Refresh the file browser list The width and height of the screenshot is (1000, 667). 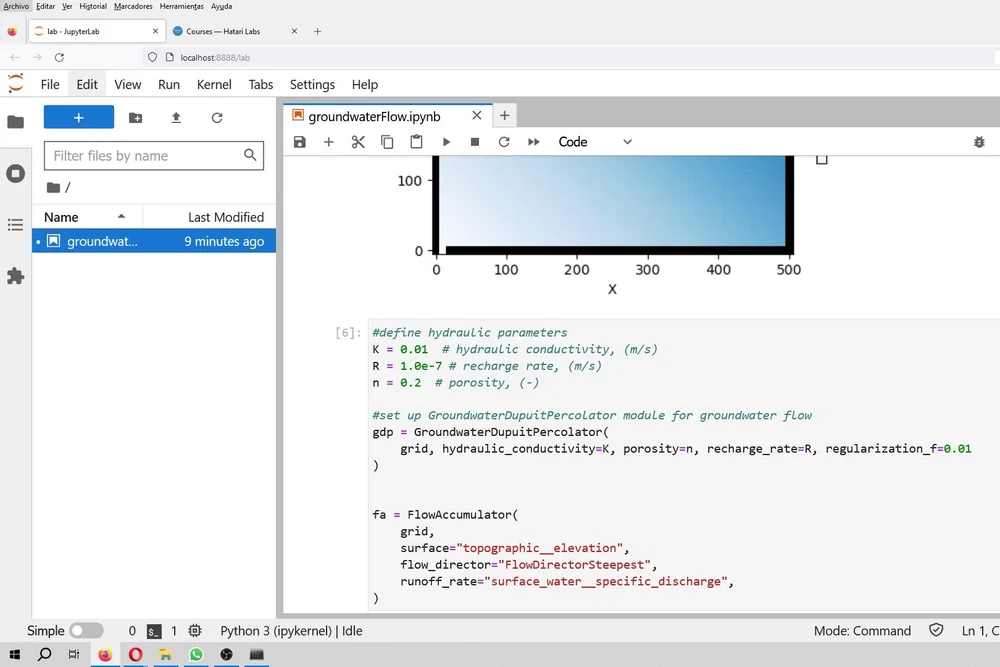pos(217,117)
